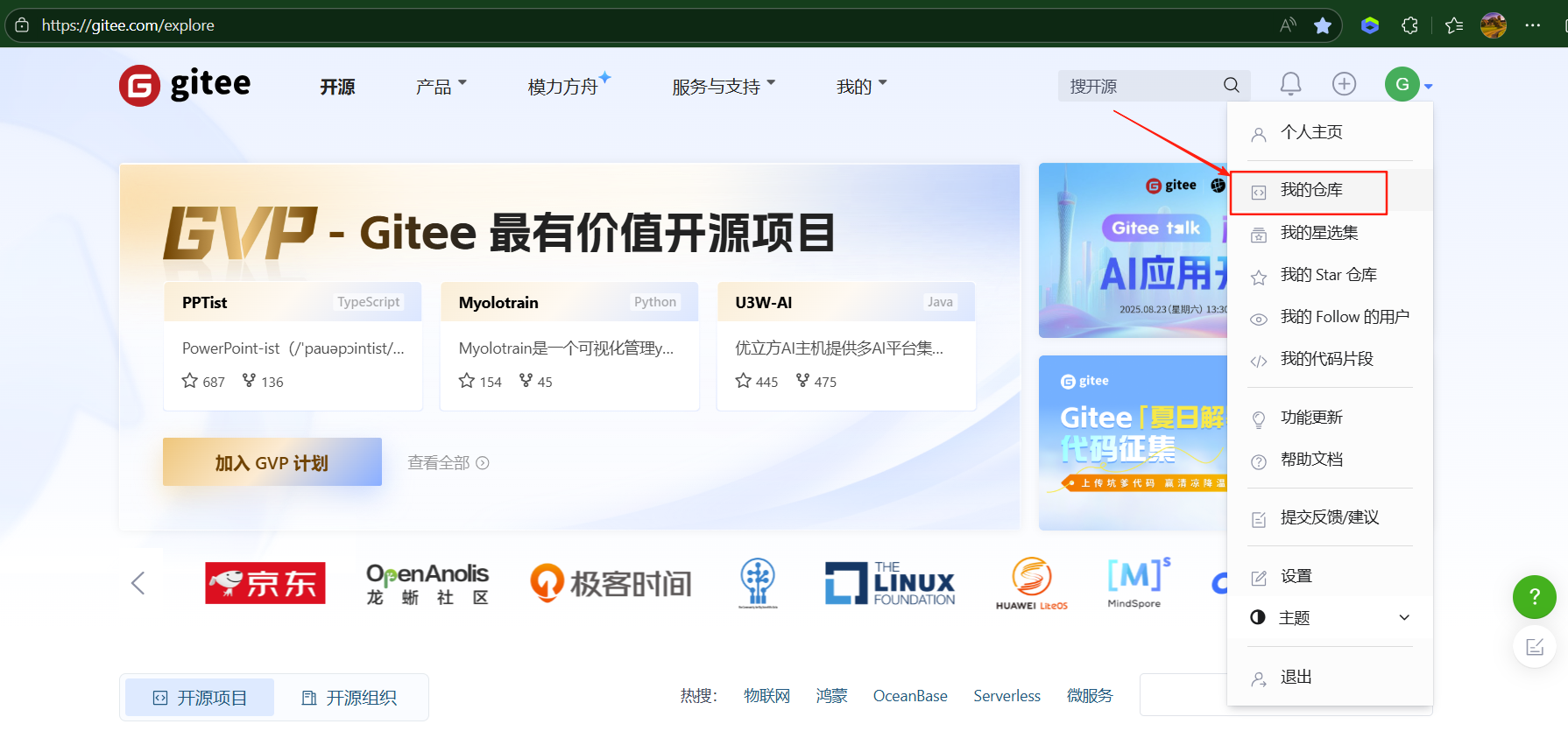Expand the 服务与支持 dropdown menu
This screenshot has height=731, width=1568.
point(724,86)
